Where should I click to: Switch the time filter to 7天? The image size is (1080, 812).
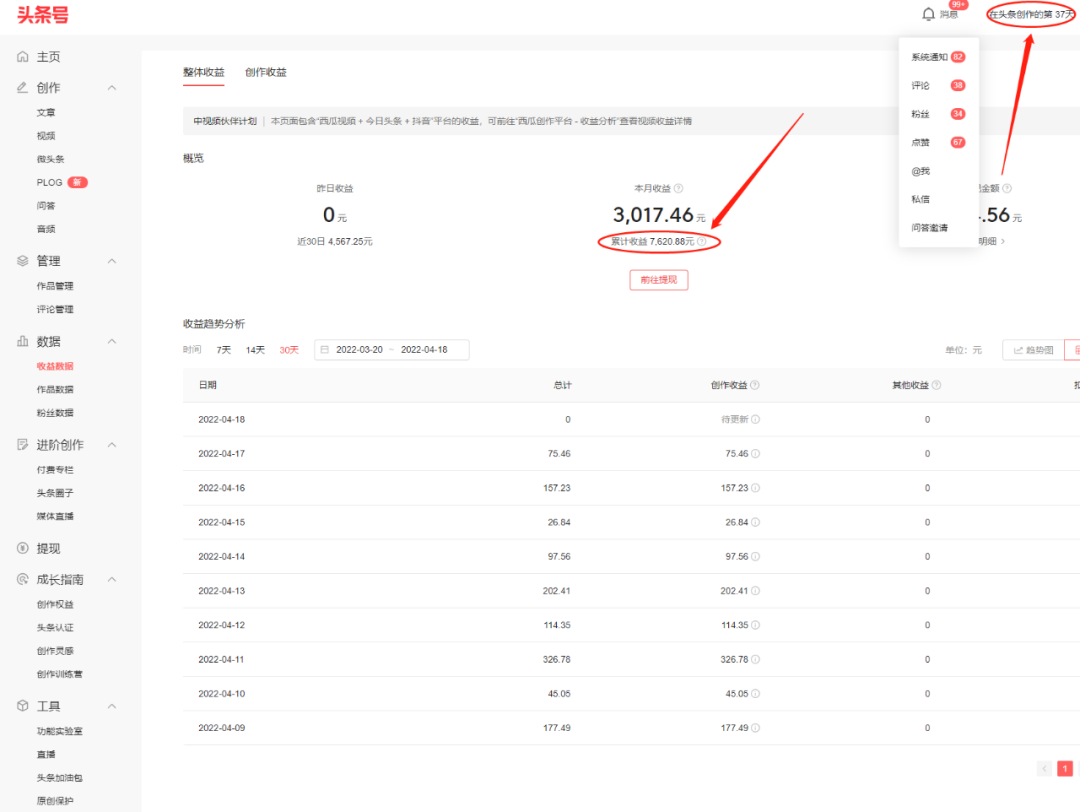coord(223,349)
